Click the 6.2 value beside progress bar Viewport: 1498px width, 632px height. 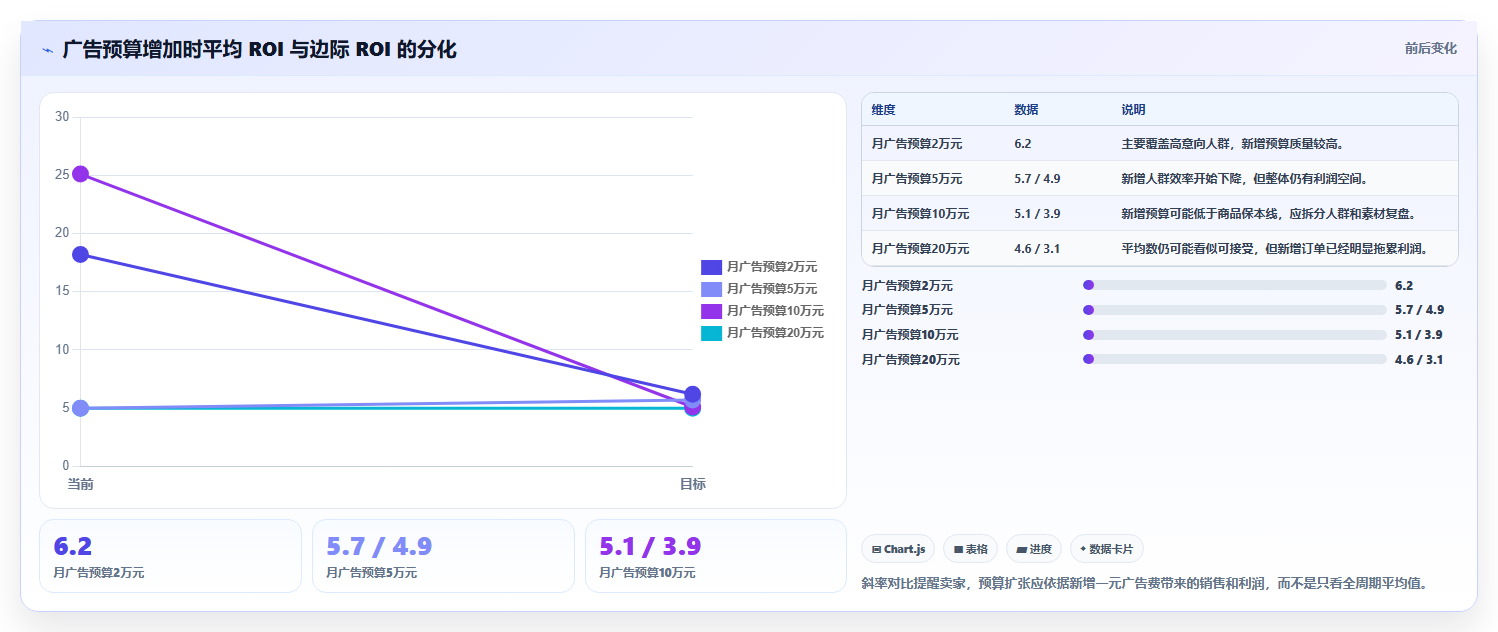pyautogui.click(x=1404, y=286)
